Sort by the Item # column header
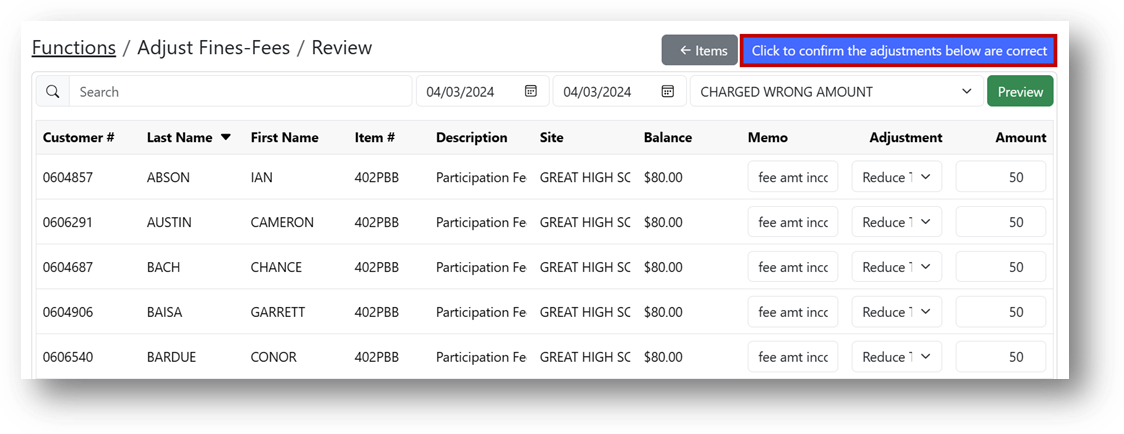 pyautogui.click(x=375, y=138)
